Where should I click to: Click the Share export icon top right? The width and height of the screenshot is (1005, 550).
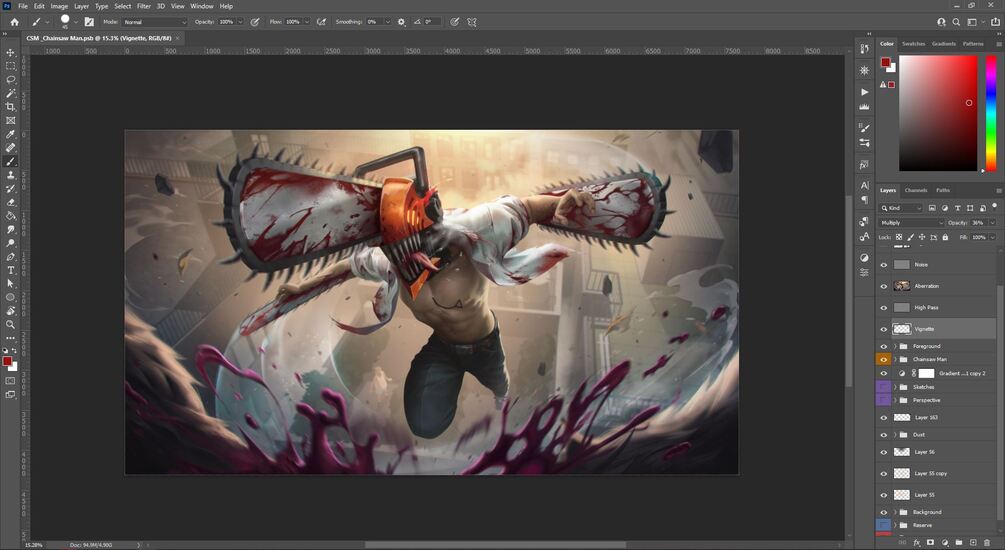(x=995, y=22)
